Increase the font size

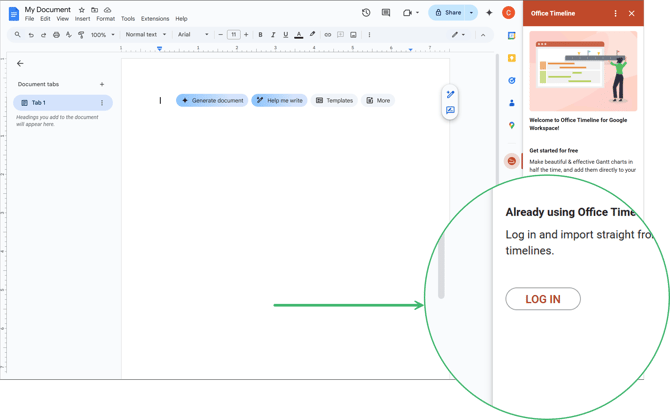point(246,35)
